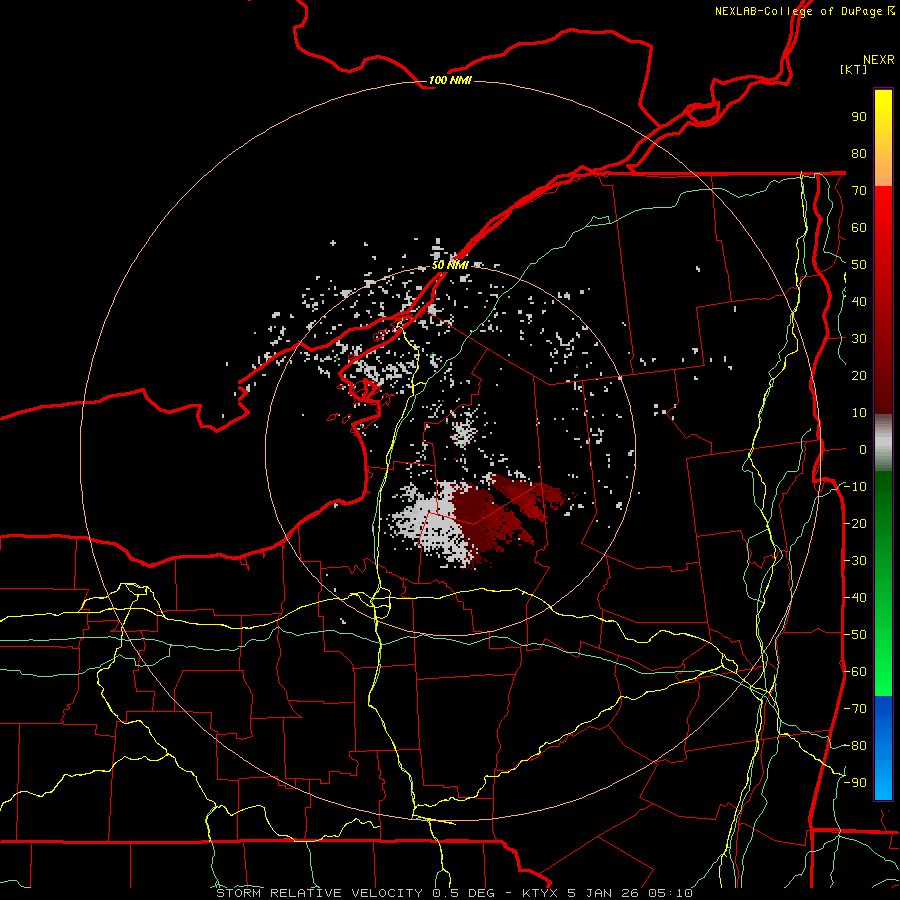Click the 70 value on velocity scale
The image size is (900, 900).
(x=859, y=191)
